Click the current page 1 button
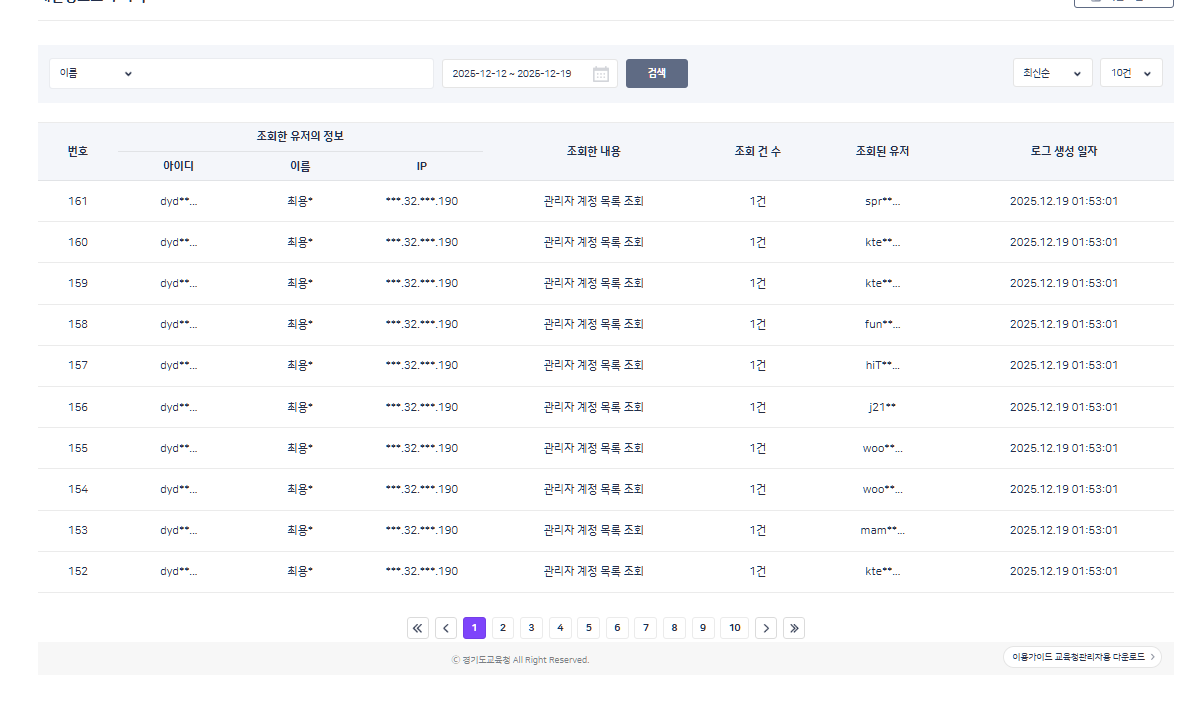This screenshot has height=722, width=1193. tap(474, 628)
